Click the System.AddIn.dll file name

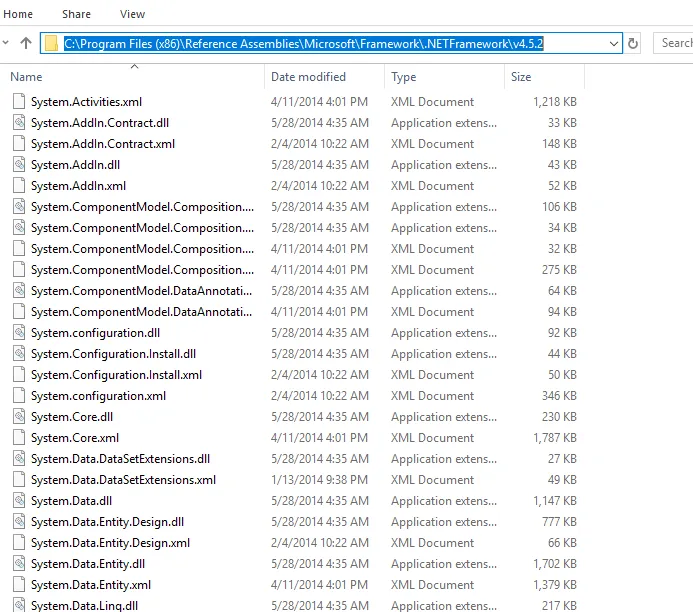pyautogui.click(x=75, y=165)
